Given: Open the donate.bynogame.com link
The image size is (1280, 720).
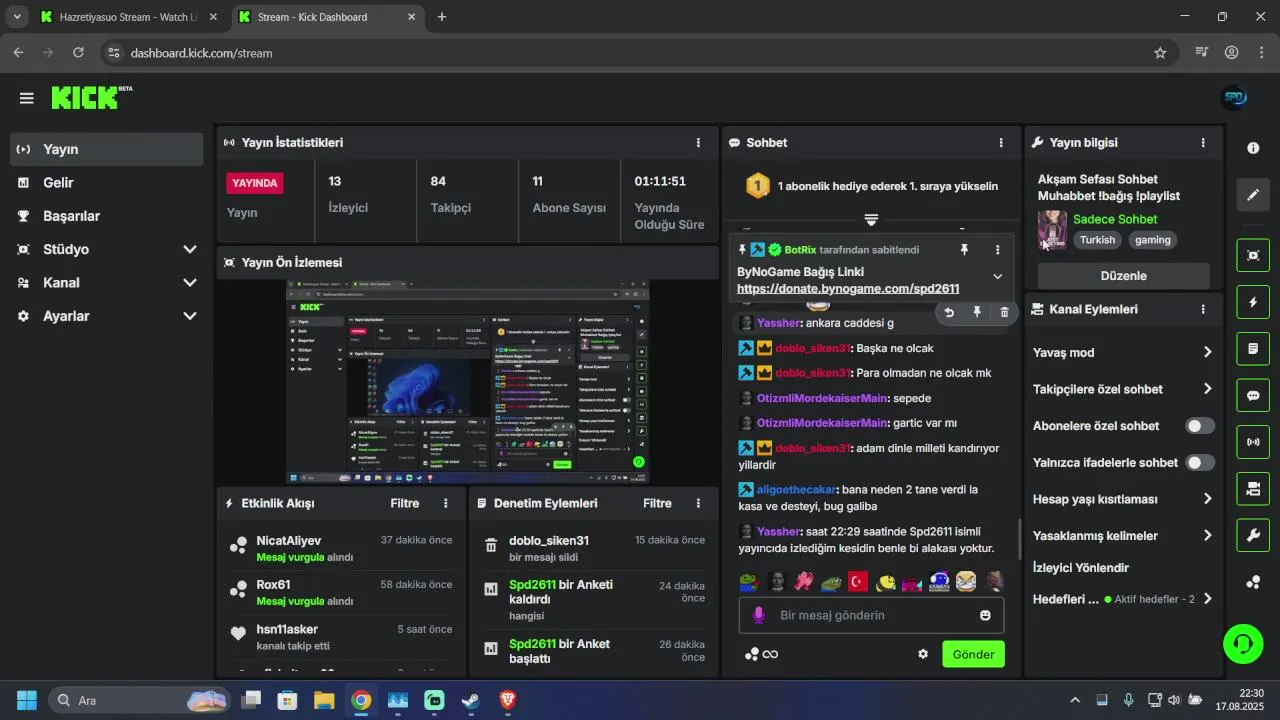Looking at the screenshot, I should point(848,289).
